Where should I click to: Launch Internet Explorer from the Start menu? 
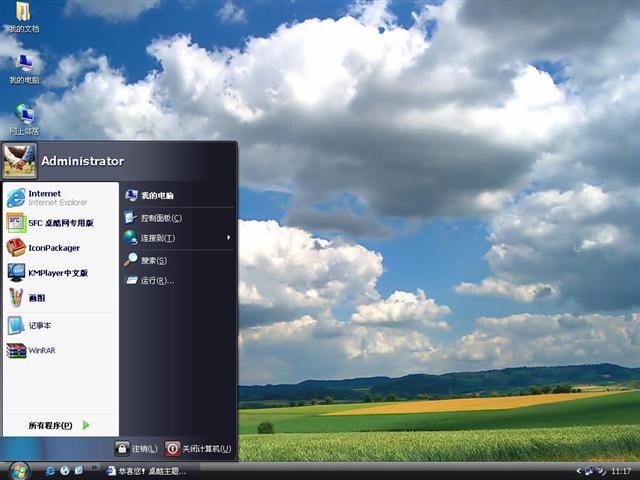[61, 198]
